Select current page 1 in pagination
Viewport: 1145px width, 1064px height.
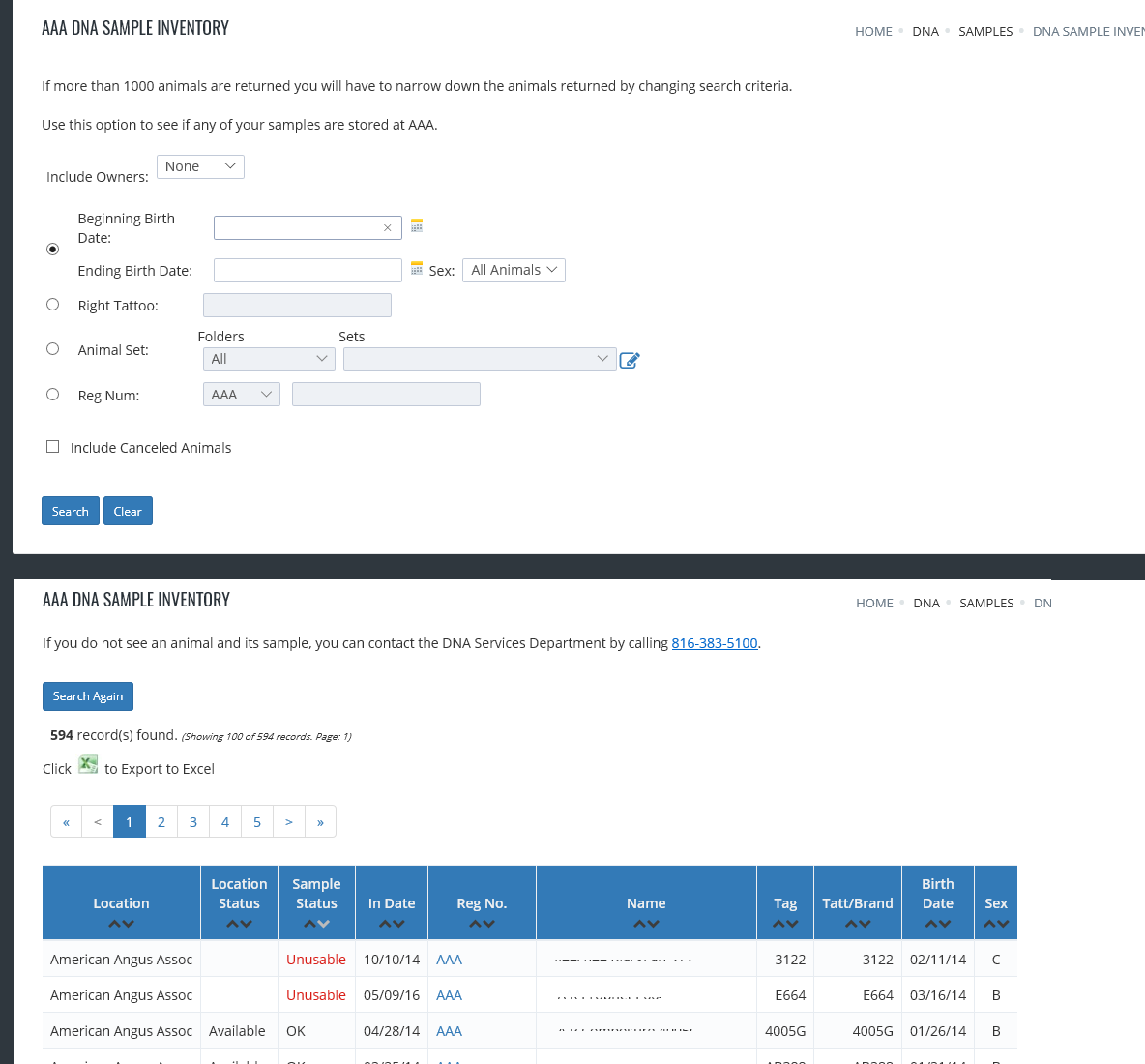(x=130, y=821)
